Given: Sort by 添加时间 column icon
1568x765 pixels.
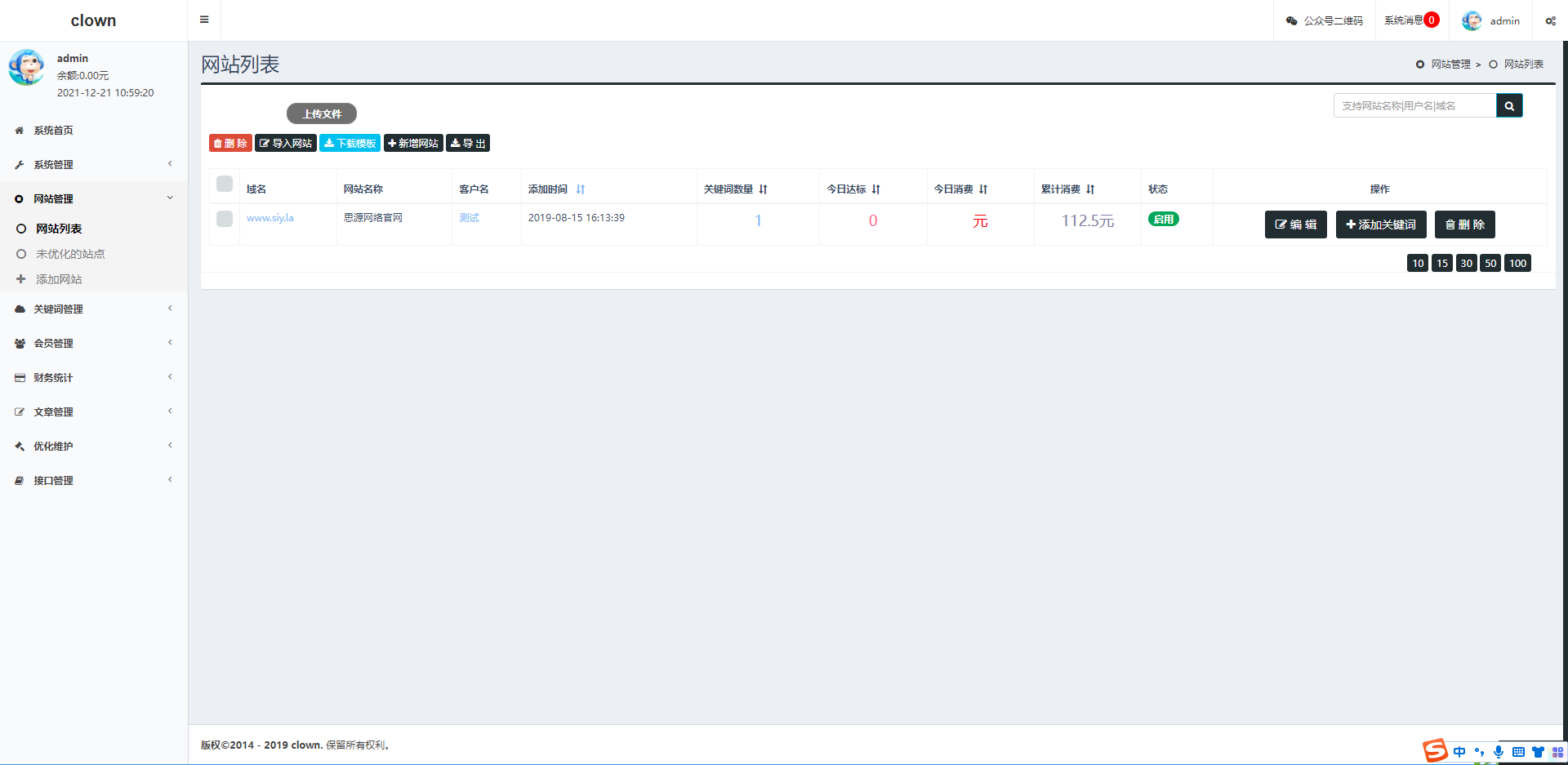Looking at the screenshot, I should point(581,189).
